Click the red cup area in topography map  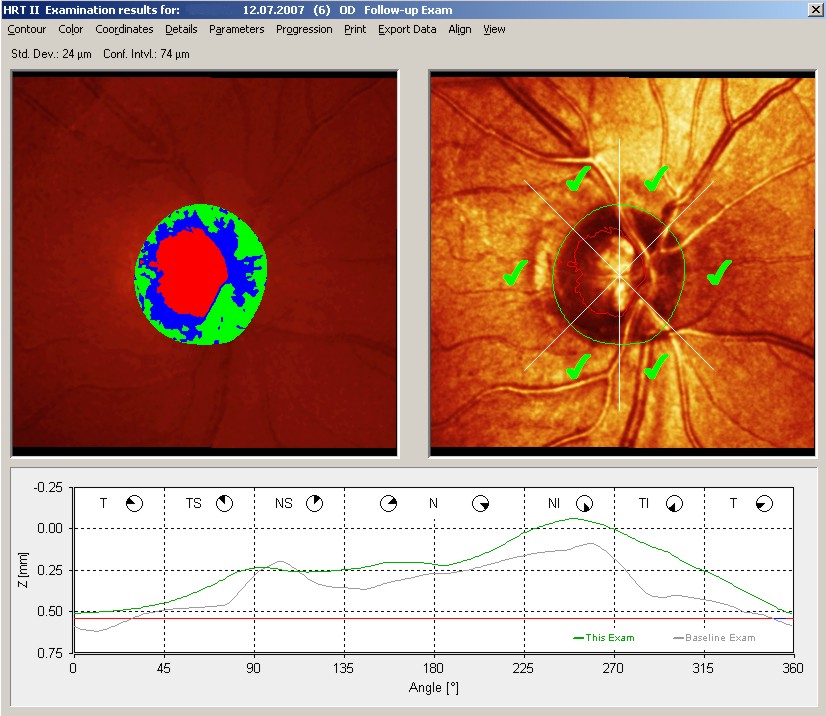(192, 270)
